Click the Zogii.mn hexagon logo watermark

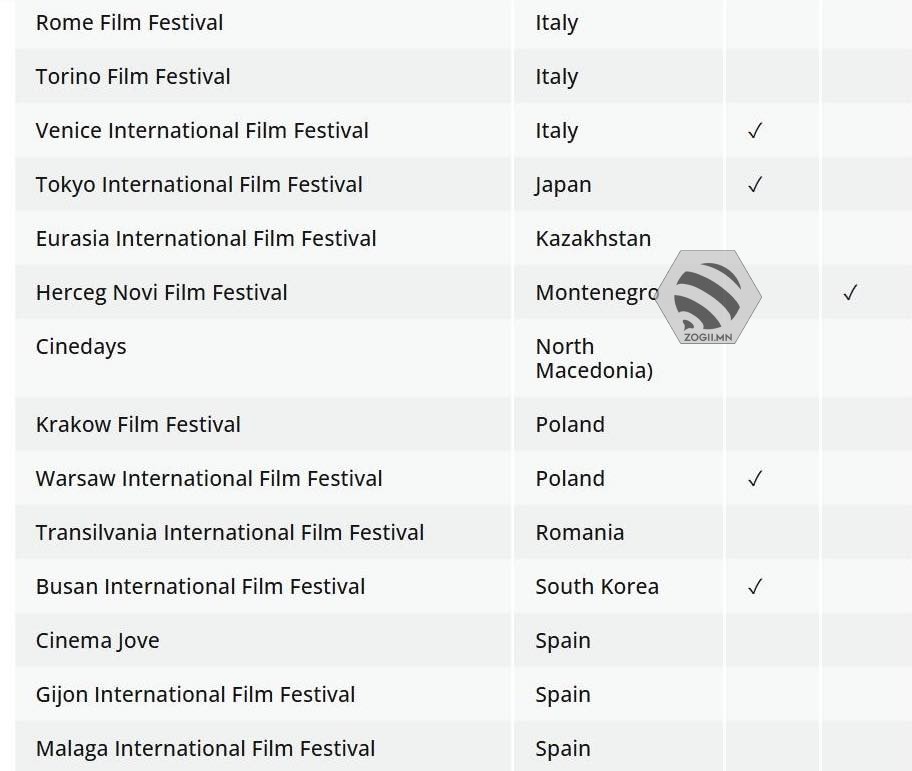709,297
